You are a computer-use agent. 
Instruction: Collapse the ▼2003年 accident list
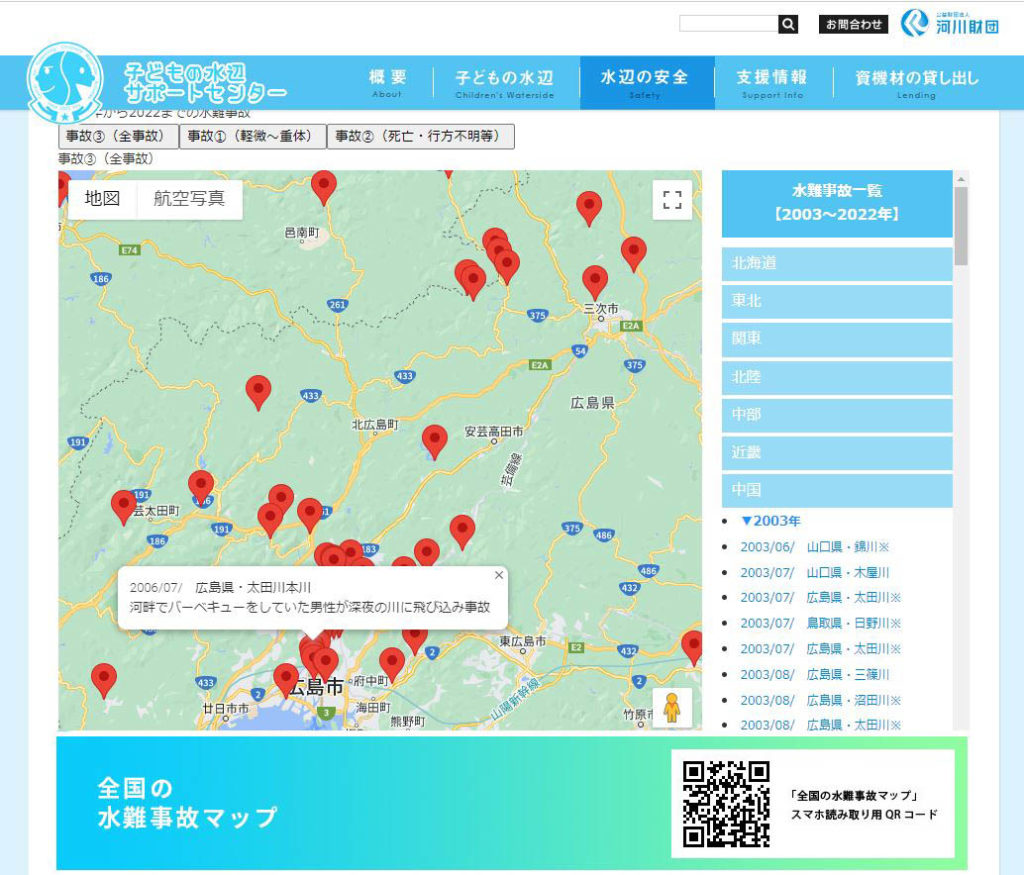(x=771, y=521)
